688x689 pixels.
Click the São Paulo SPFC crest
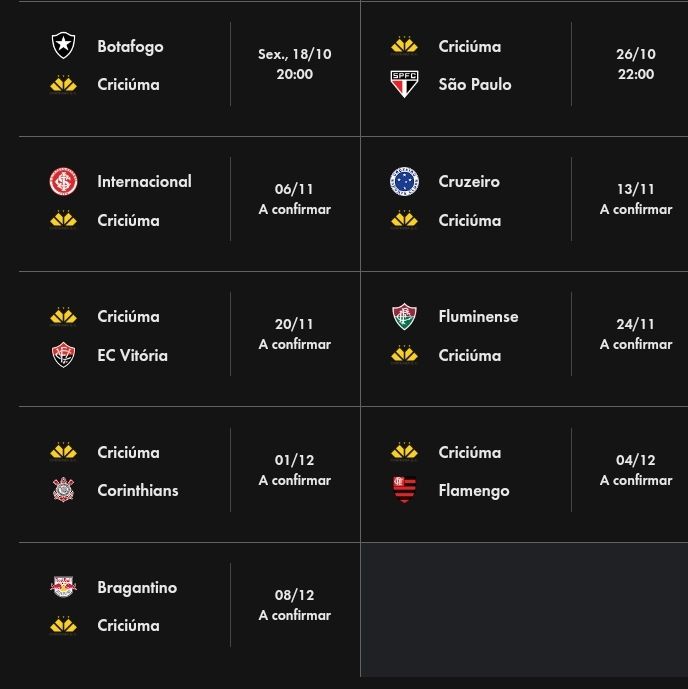(404, 83)
